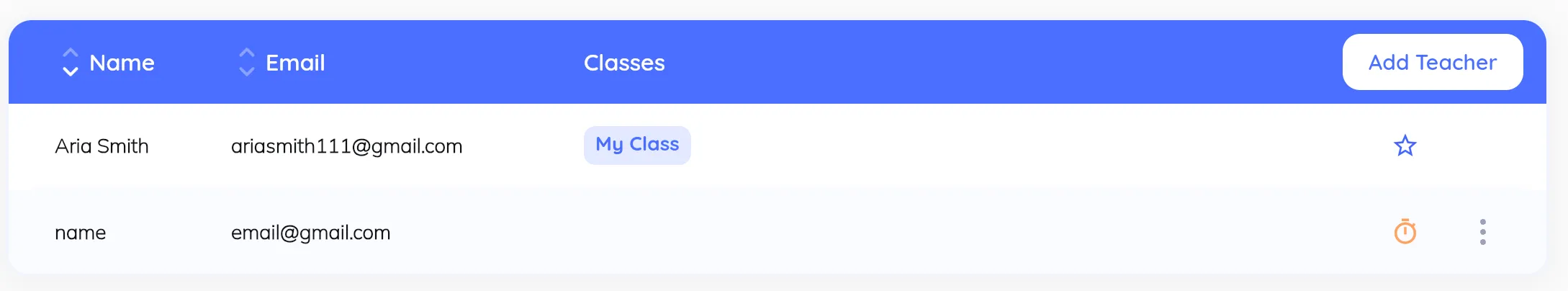
Task: Select the Aria Smith name cell
Action: pyautogui.click(x=102, y=146)
